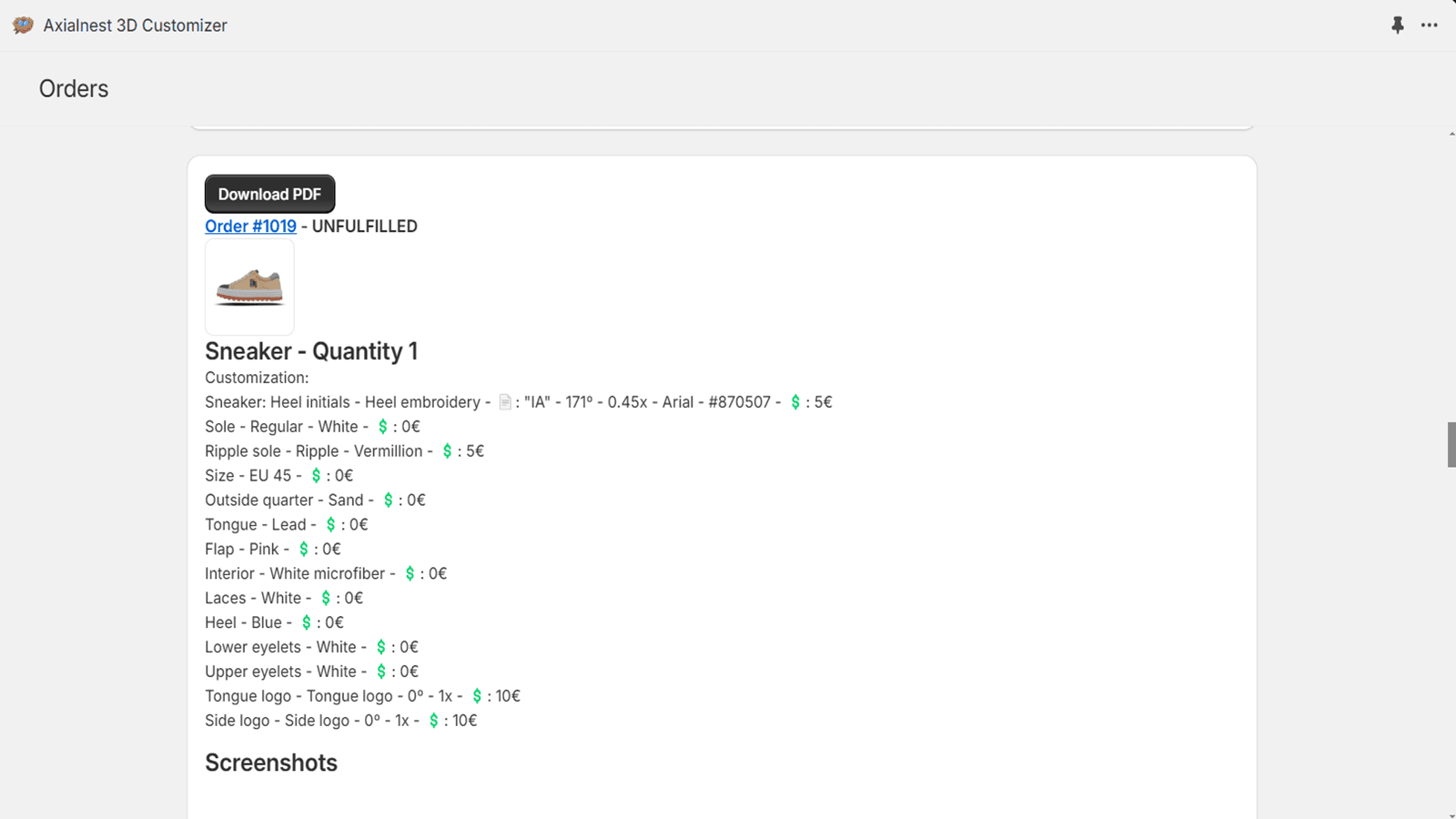The height and width of the screenshot is (819, 1456).
Task: Click the vertical scrollbar thumb
Action: tap(1451, 444)
